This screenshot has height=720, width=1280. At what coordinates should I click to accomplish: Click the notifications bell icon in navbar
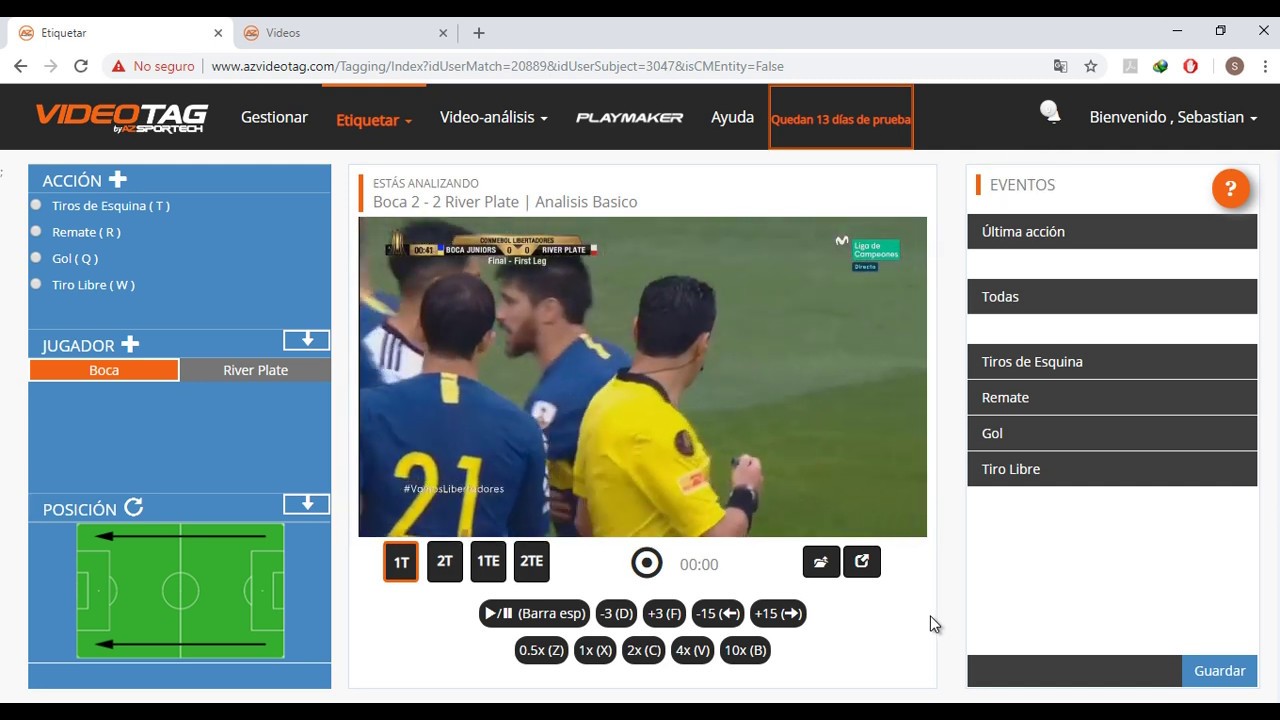click(x=1050, y=112)
